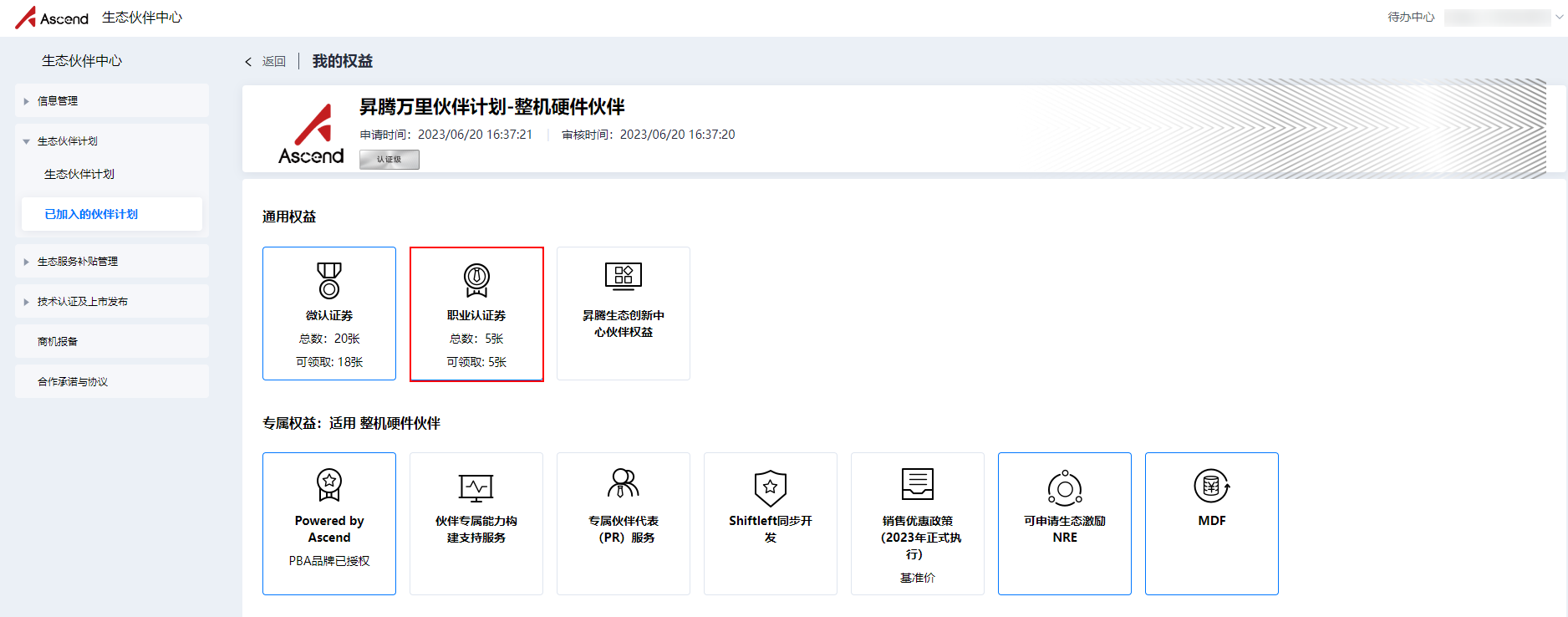
Task: Click the 审核时间 2023/06/20 16:37:20 text
Action: [x=649, y=135]
